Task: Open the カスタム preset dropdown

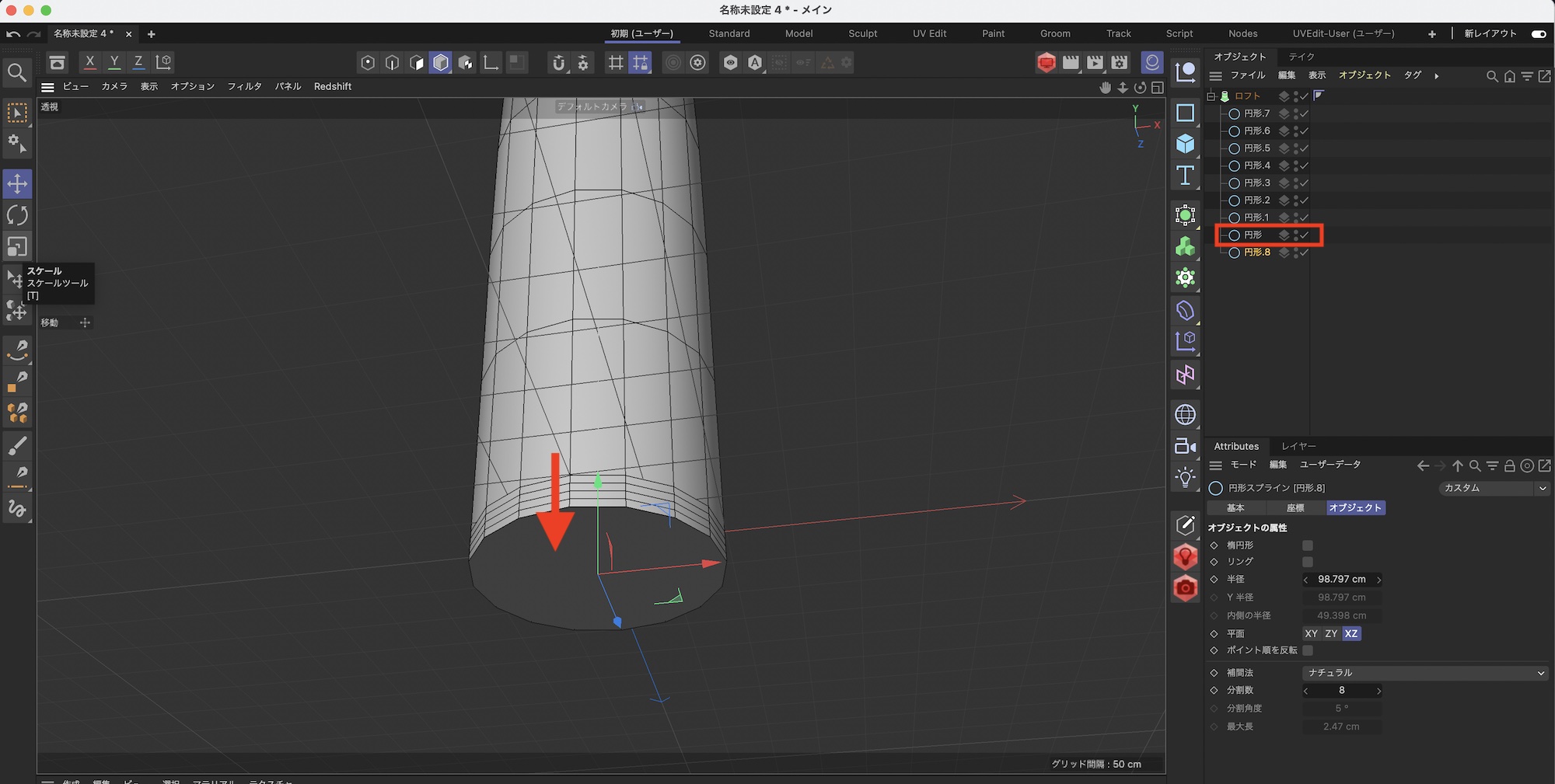Action: point(1493,488)
